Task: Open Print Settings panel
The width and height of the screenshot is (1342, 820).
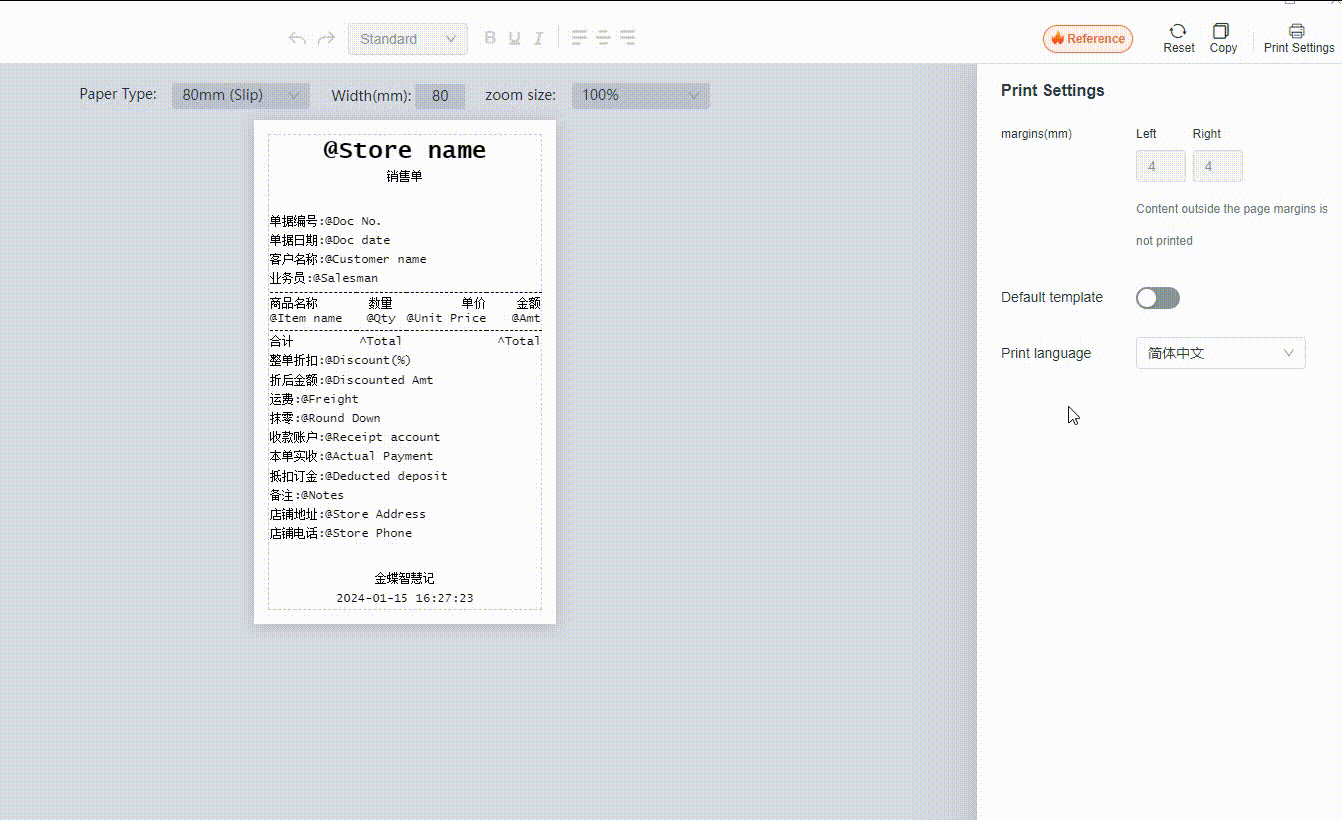Action: [x=1298, y=38]
